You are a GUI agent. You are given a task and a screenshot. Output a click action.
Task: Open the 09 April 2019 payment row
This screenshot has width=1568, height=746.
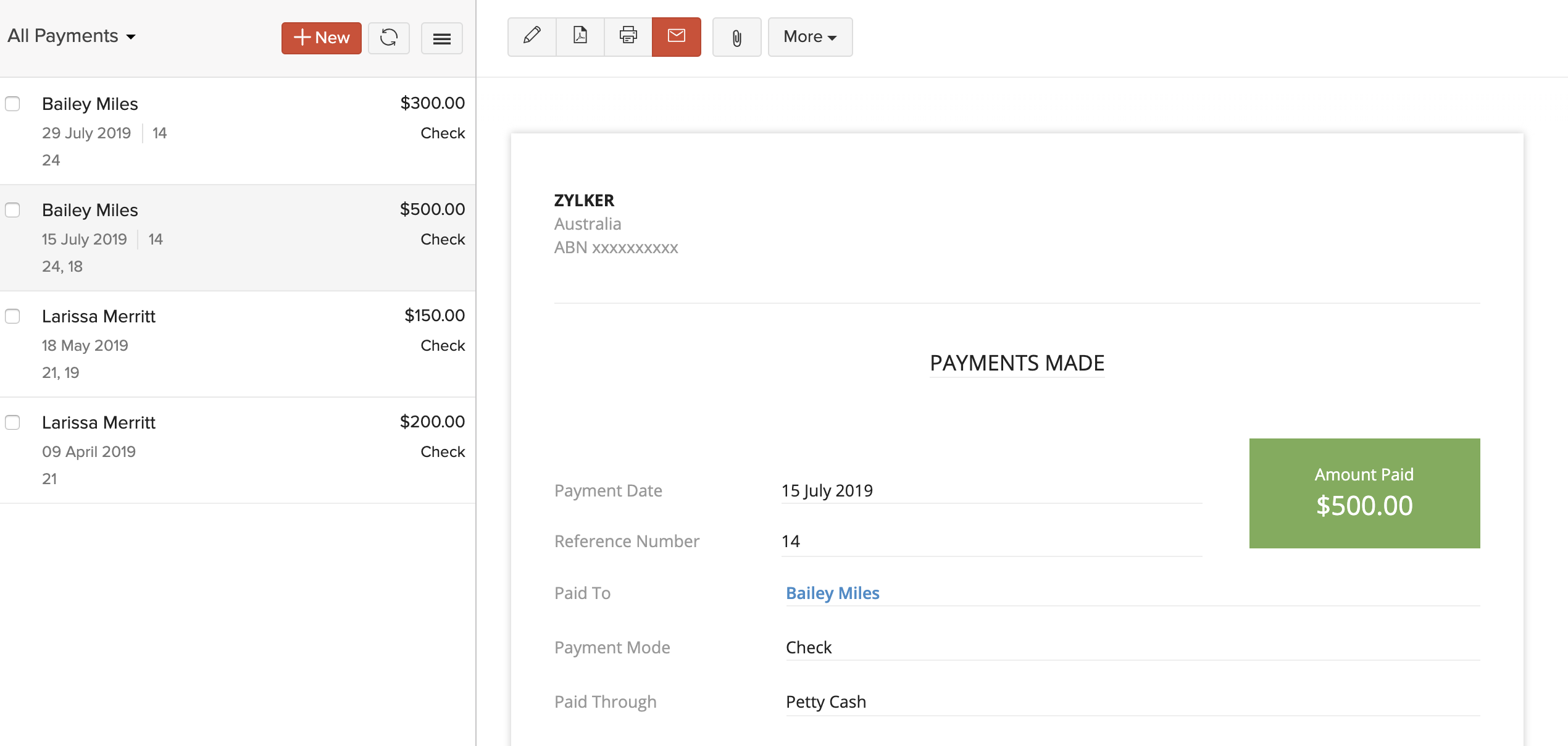pyautogui.click(x=247, y=450)
